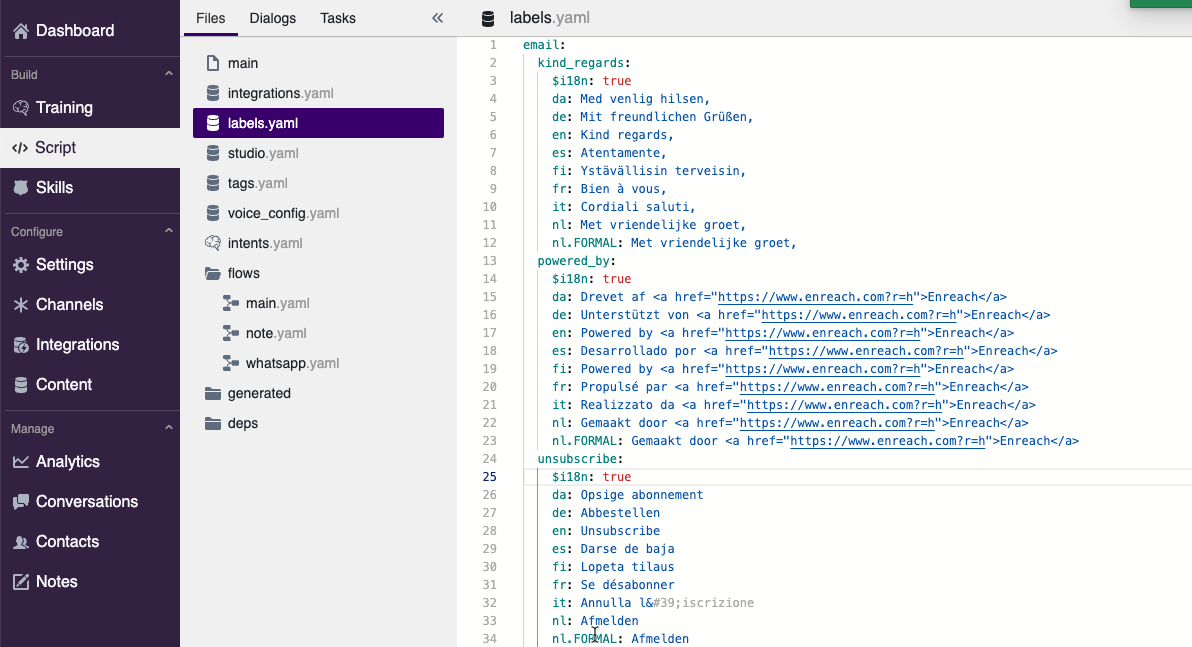The image size is (1192, 647).
Task: Click the Conversations chat bubbles icon
Action: coord(21,502)
